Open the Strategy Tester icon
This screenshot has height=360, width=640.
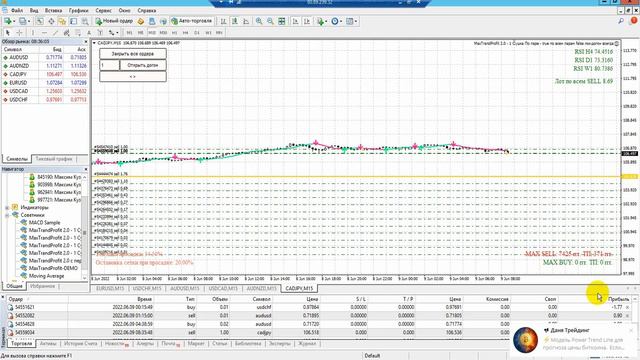pos(85,21)
